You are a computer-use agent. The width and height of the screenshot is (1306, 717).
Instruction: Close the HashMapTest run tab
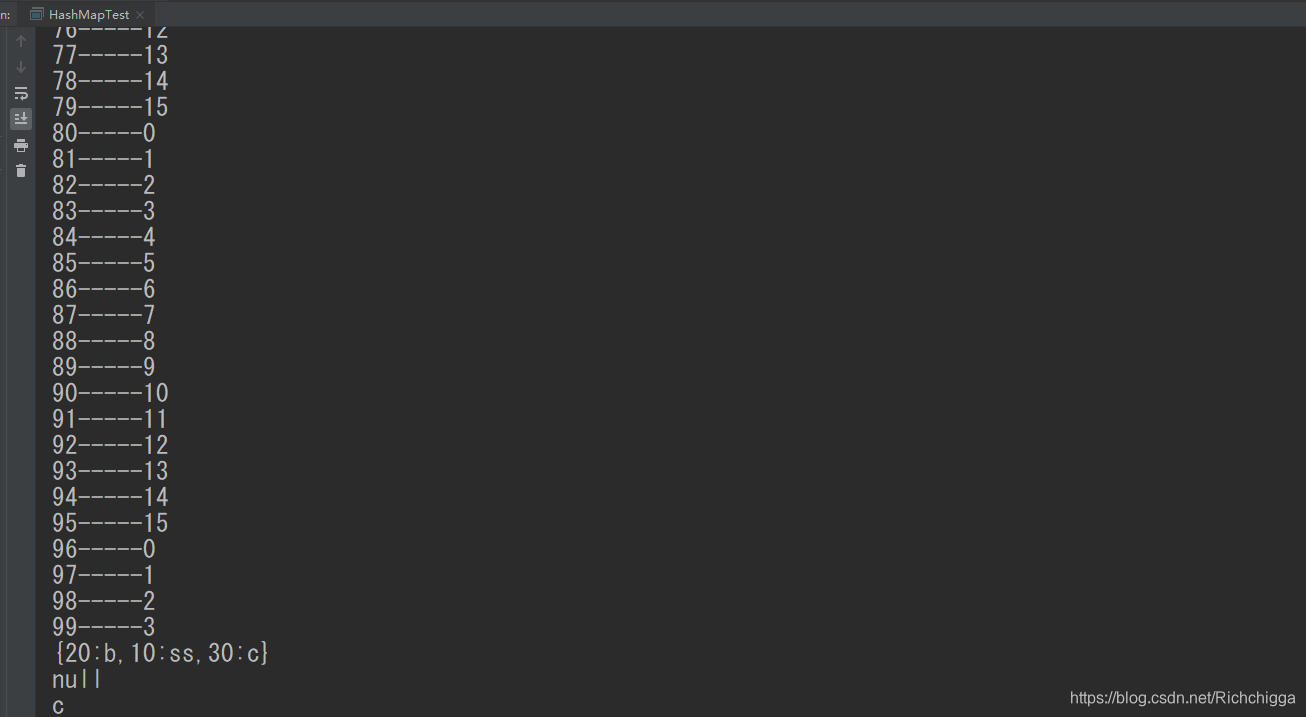point(140,15)
